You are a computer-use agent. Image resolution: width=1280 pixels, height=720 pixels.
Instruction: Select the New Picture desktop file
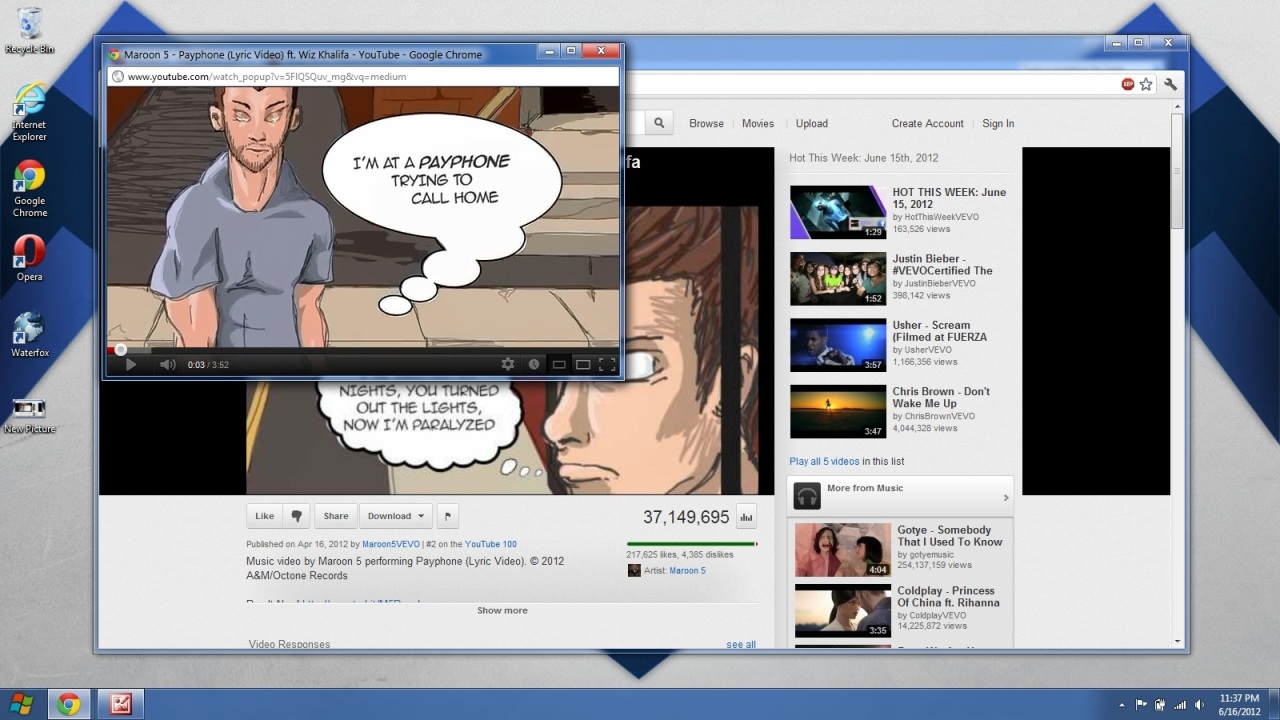[x=30, y=415]
